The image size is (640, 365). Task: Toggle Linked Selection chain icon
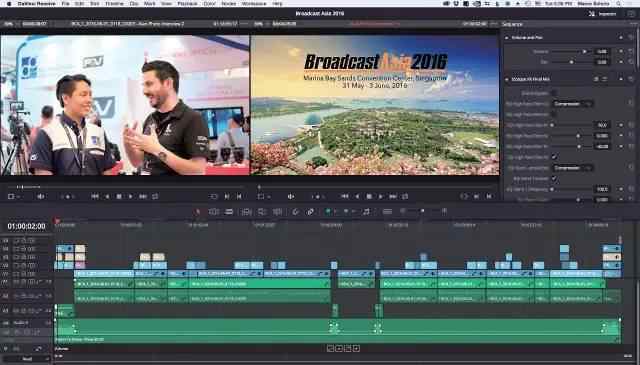pos(310,211)
